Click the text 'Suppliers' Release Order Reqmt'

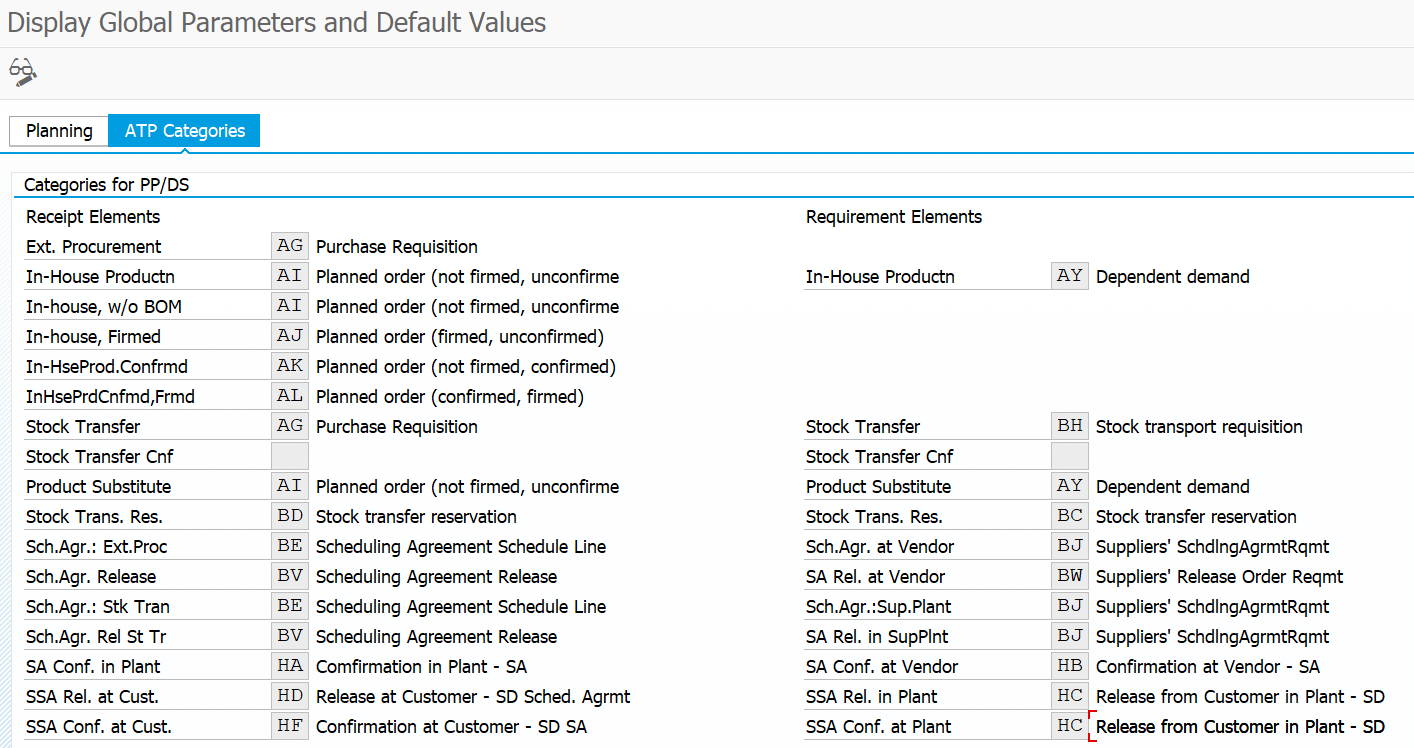click(1220, 577)
